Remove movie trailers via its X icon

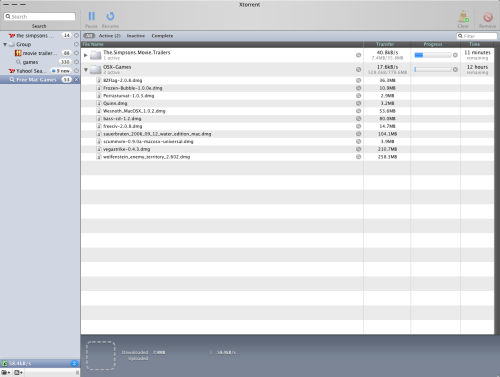(76, 53)
